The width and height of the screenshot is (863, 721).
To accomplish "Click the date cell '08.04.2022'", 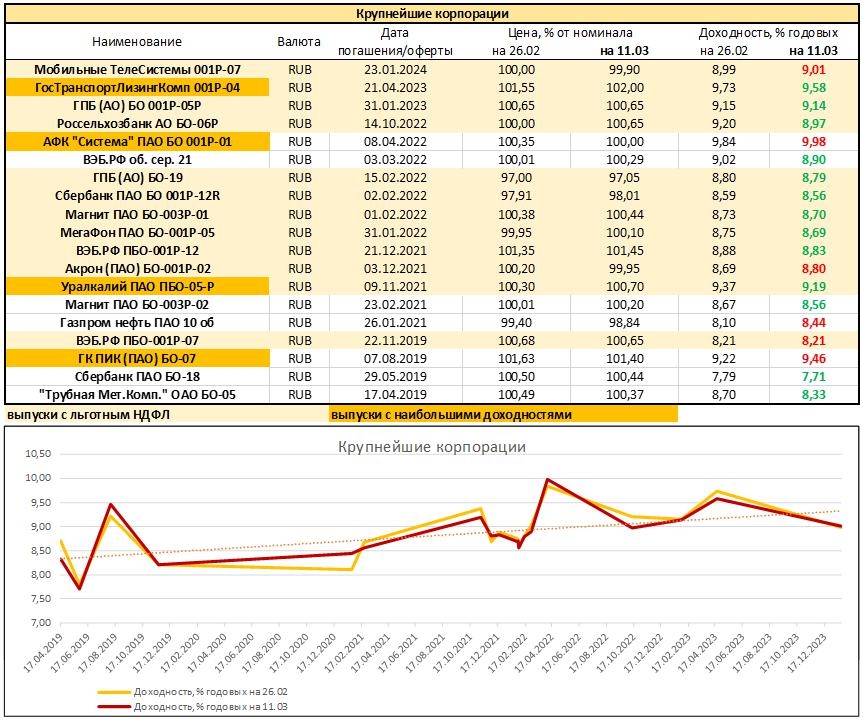I will tap(395, 141).
